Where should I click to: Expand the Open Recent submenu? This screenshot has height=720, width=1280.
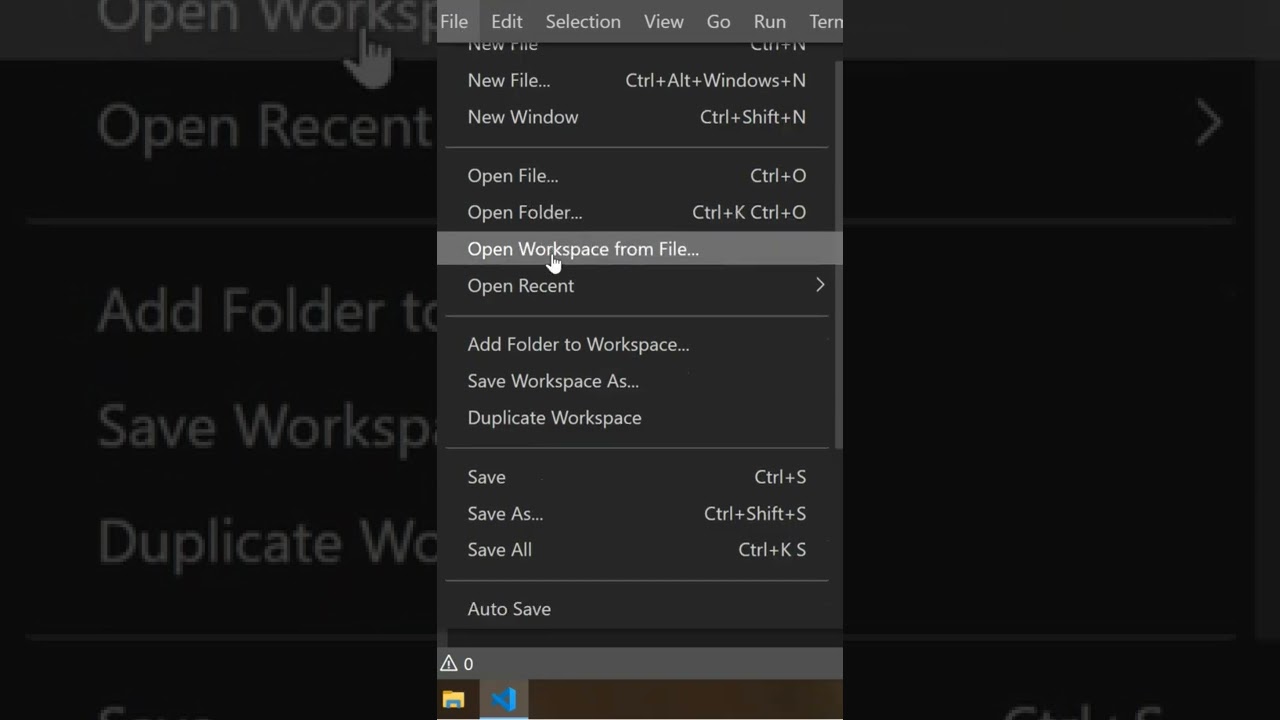(638, 286)
